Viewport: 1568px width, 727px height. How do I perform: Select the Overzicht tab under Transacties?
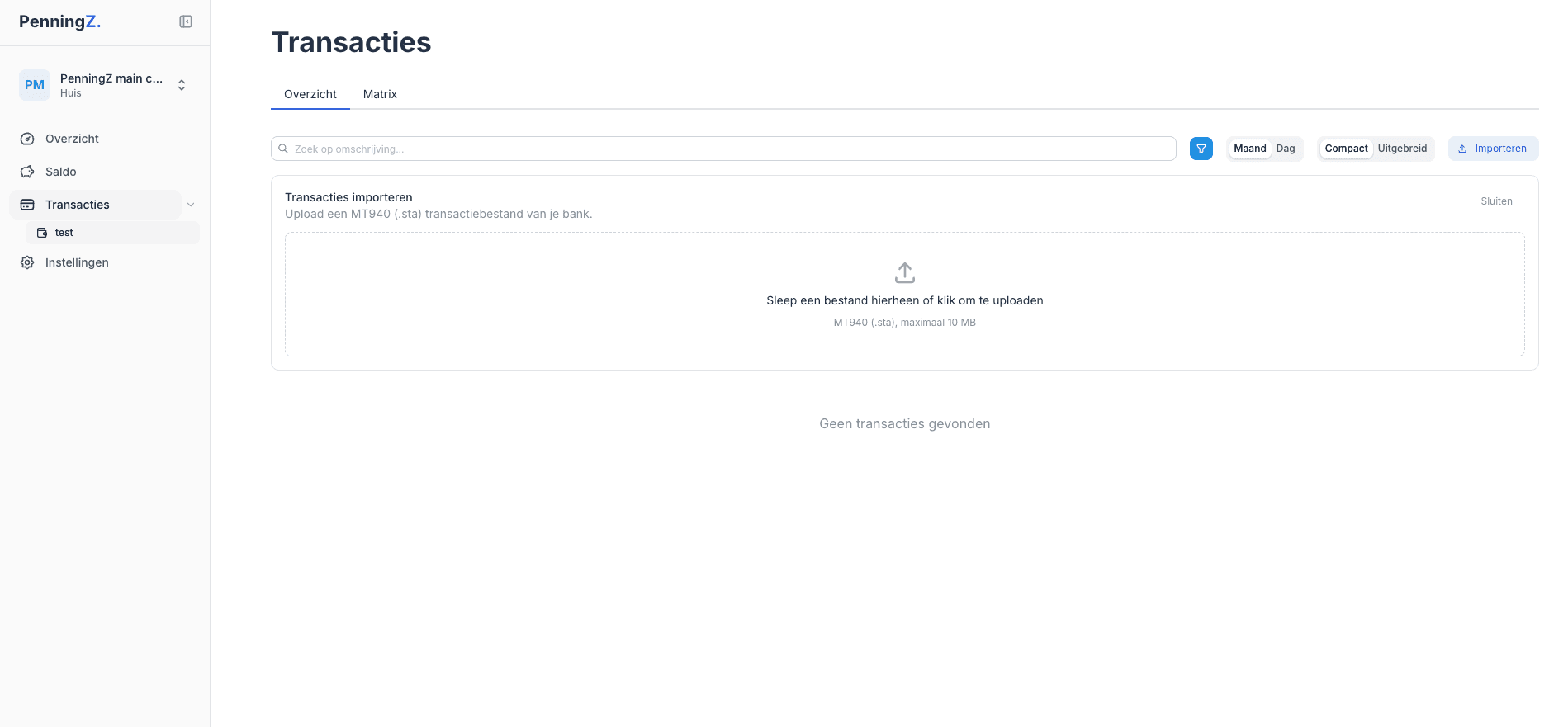pos(310,94)
